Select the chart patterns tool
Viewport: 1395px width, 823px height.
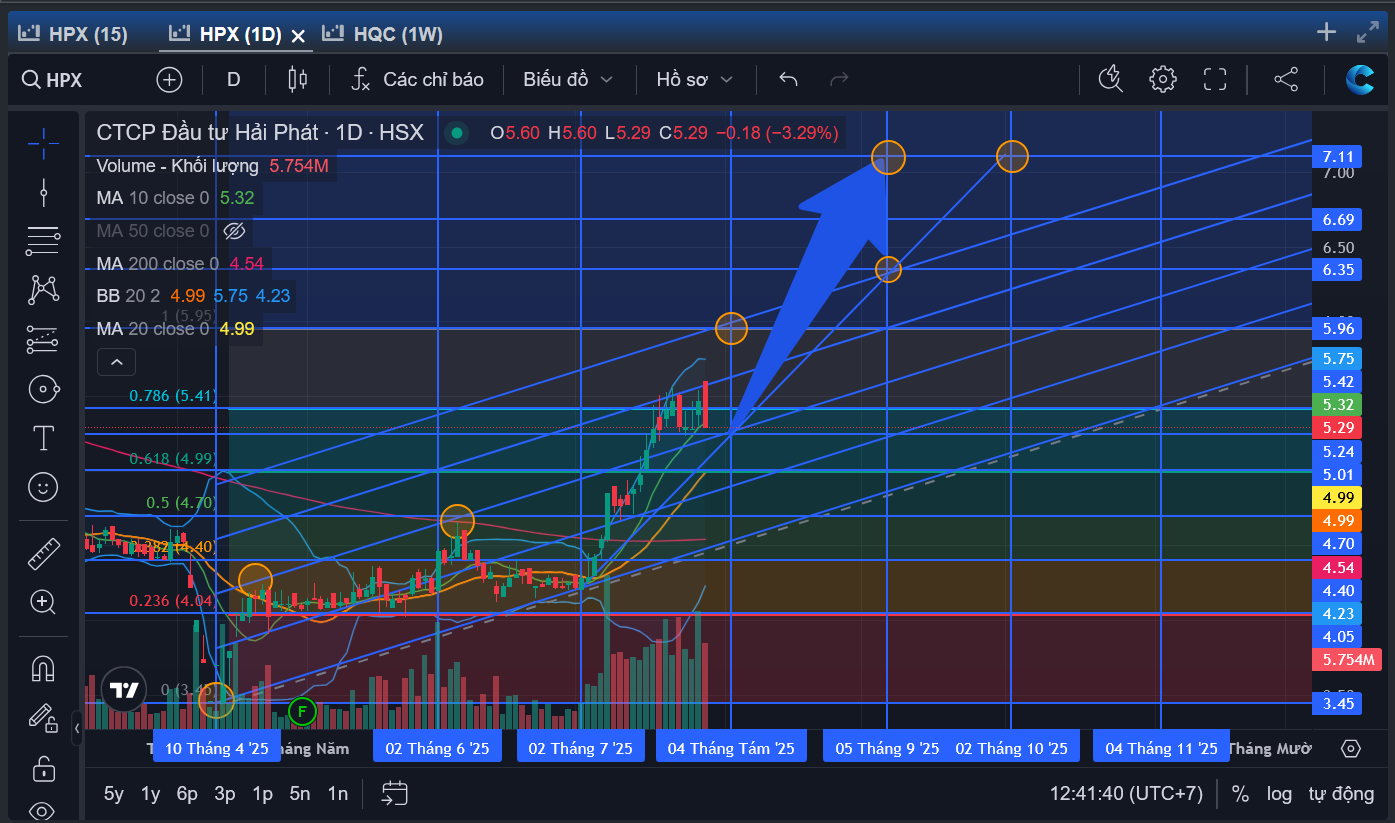point(43,290)
